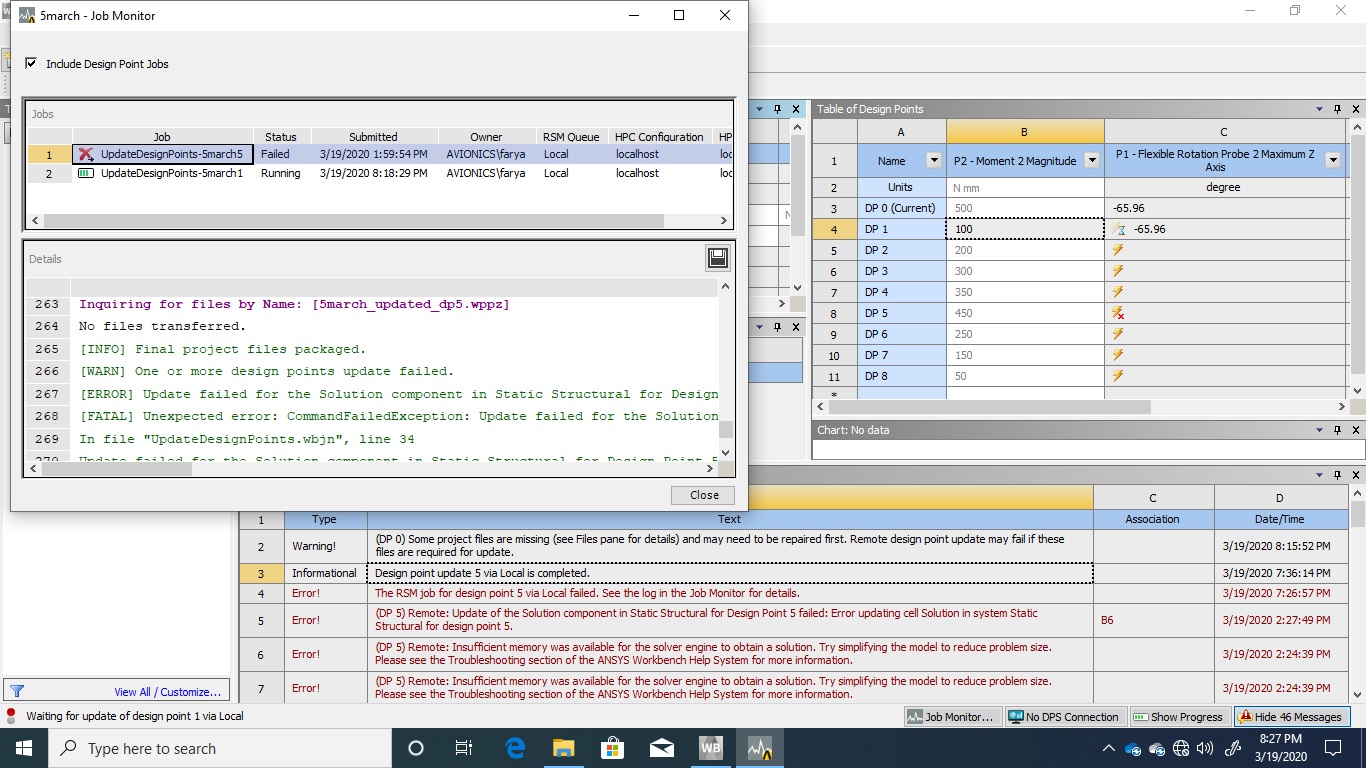The image size is (1366, 768).
Task: Pin the Table of Design Points panel
Action: click(1338, 109)
